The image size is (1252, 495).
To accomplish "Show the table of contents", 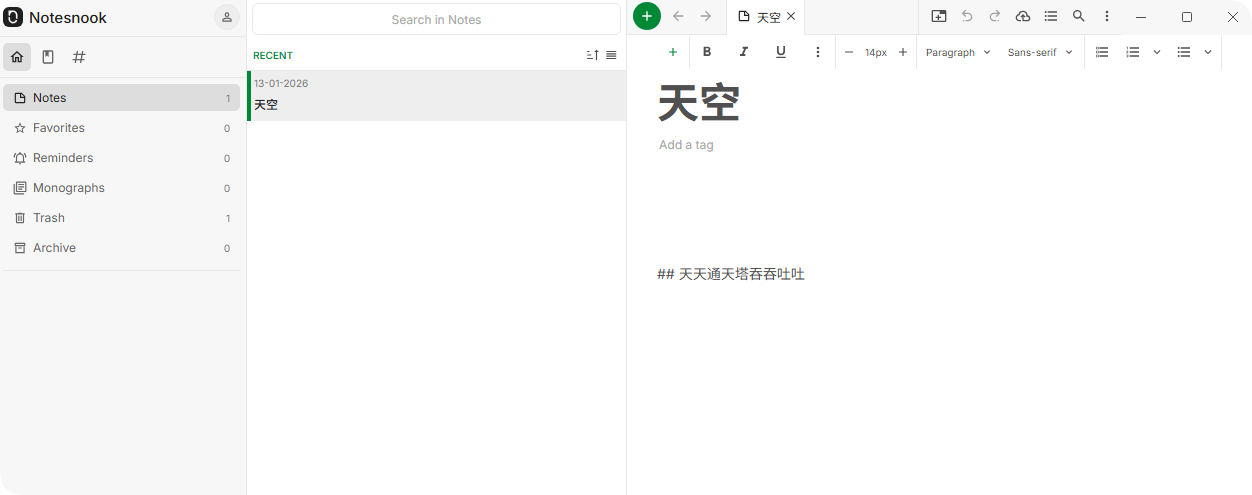I will 1050,16.
